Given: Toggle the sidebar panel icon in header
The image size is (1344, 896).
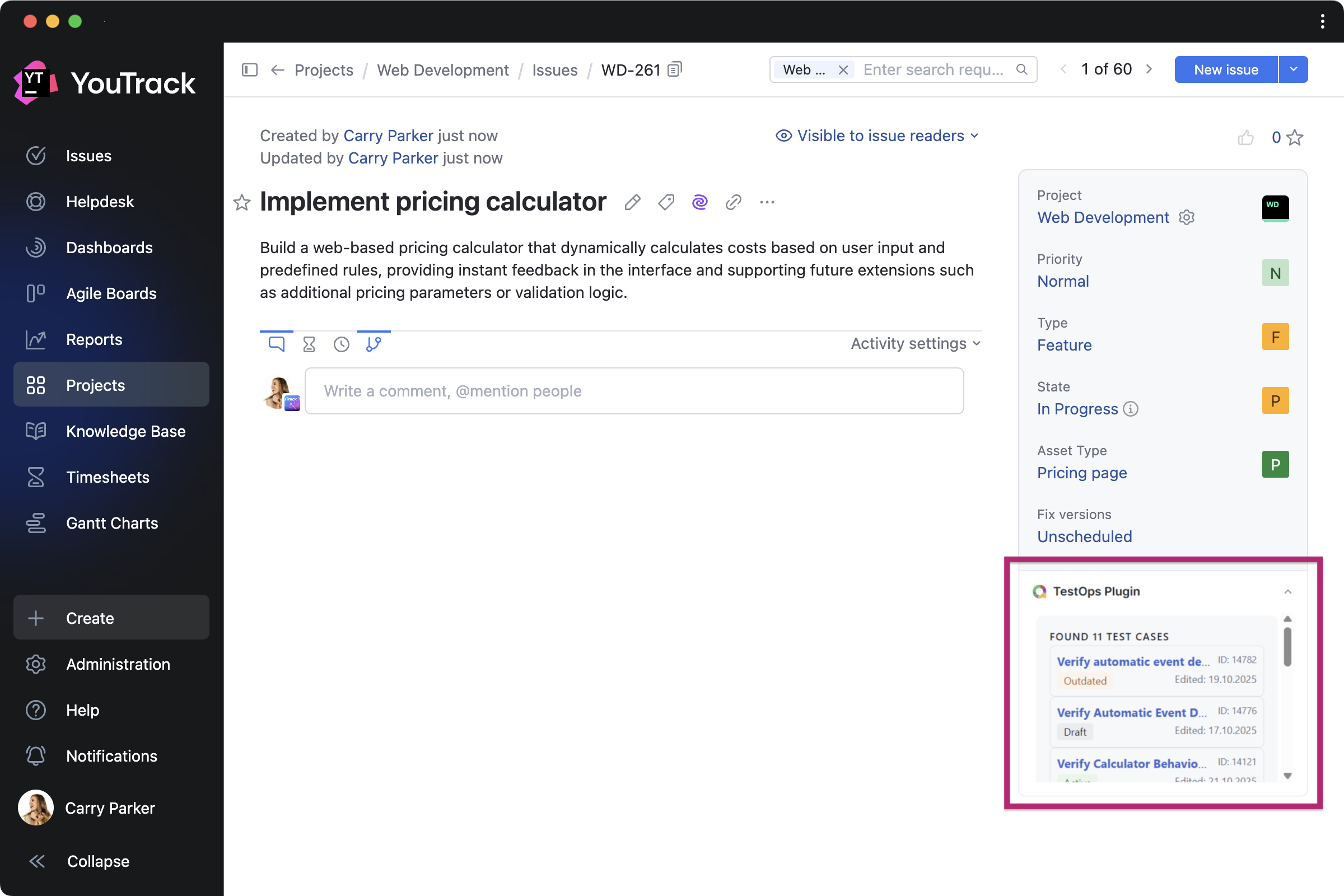Looking at the screenshot, I should [x=250, y=69].
